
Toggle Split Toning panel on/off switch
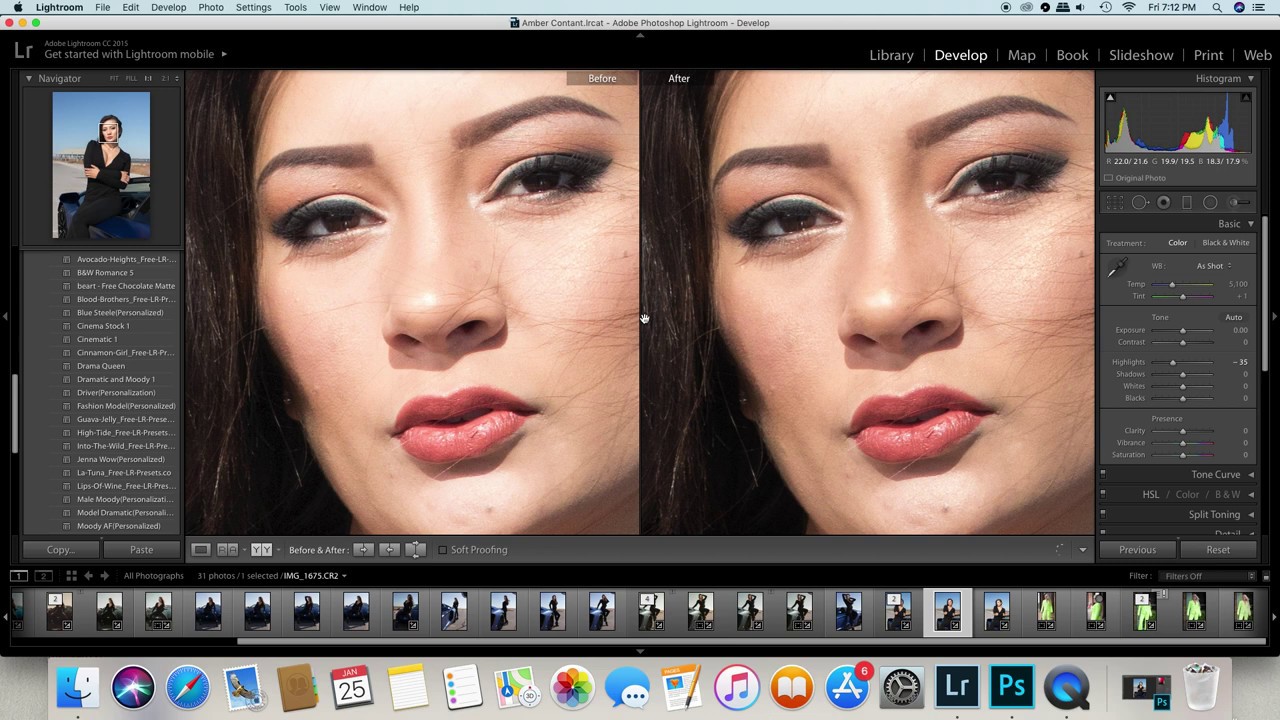click(x=1103, y=514)
